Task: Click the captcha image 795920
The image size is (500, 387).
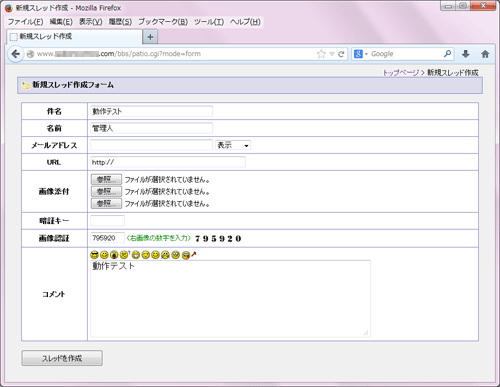Action: pos(218,239)
